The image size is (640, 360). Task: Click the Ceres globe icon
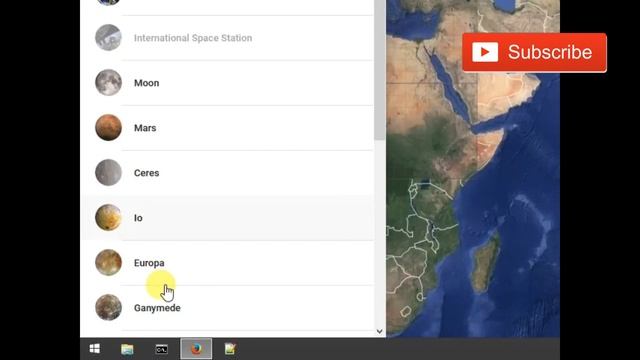pyautogui.click(x=108, y=172)
